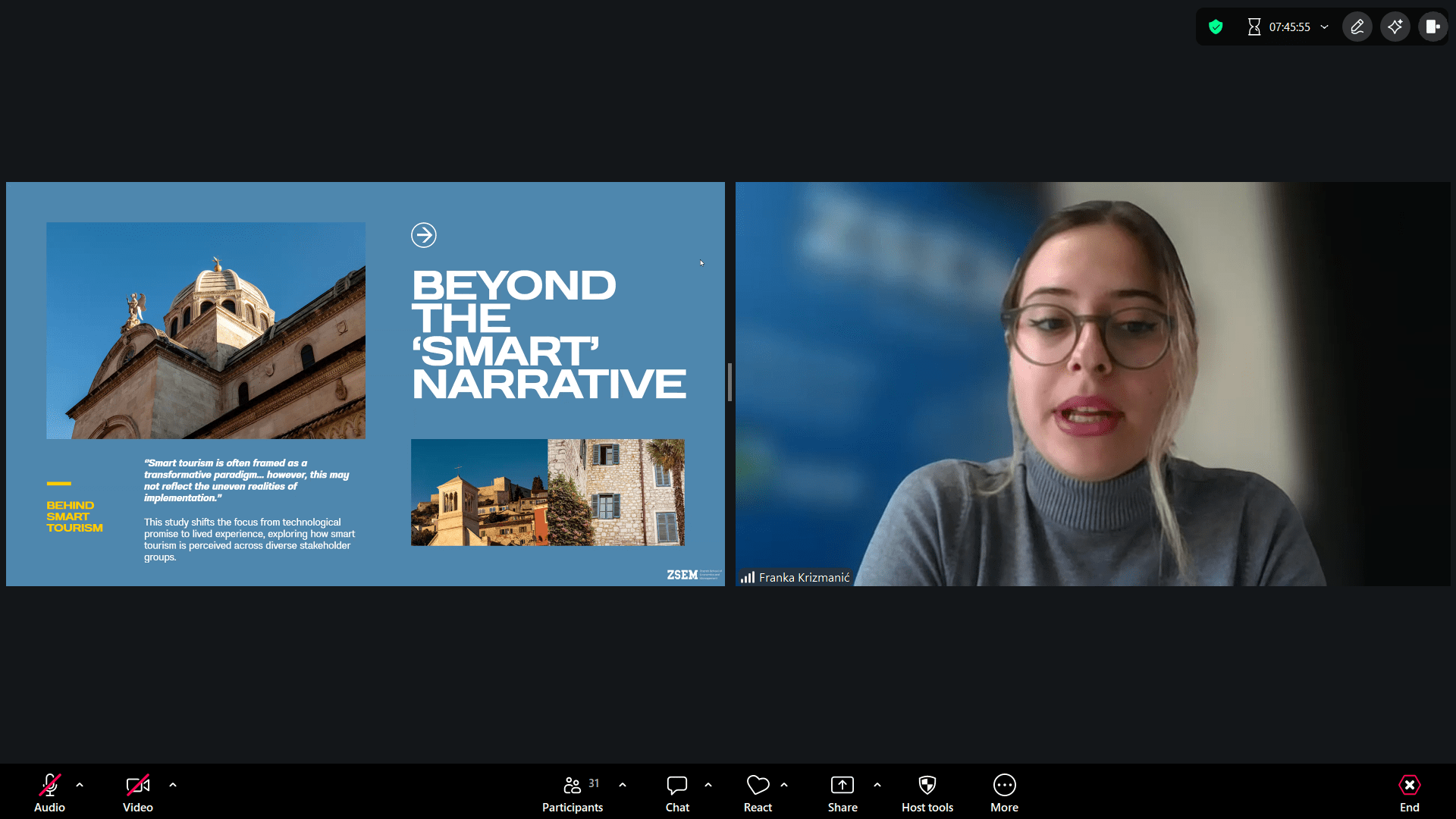This screenshot has height=819, width=1456.
Task: Open the More options menu
Action: pos(1004,792)
